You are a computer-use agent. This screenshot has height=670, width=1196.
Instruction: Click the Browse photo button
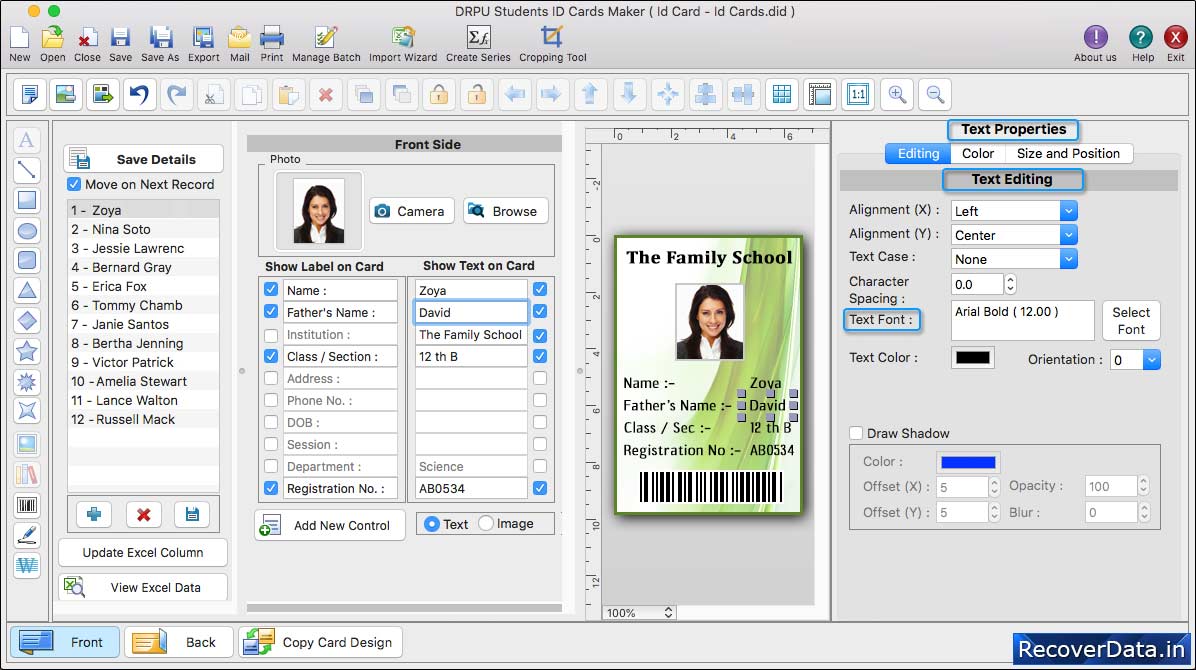pos(505,211)
